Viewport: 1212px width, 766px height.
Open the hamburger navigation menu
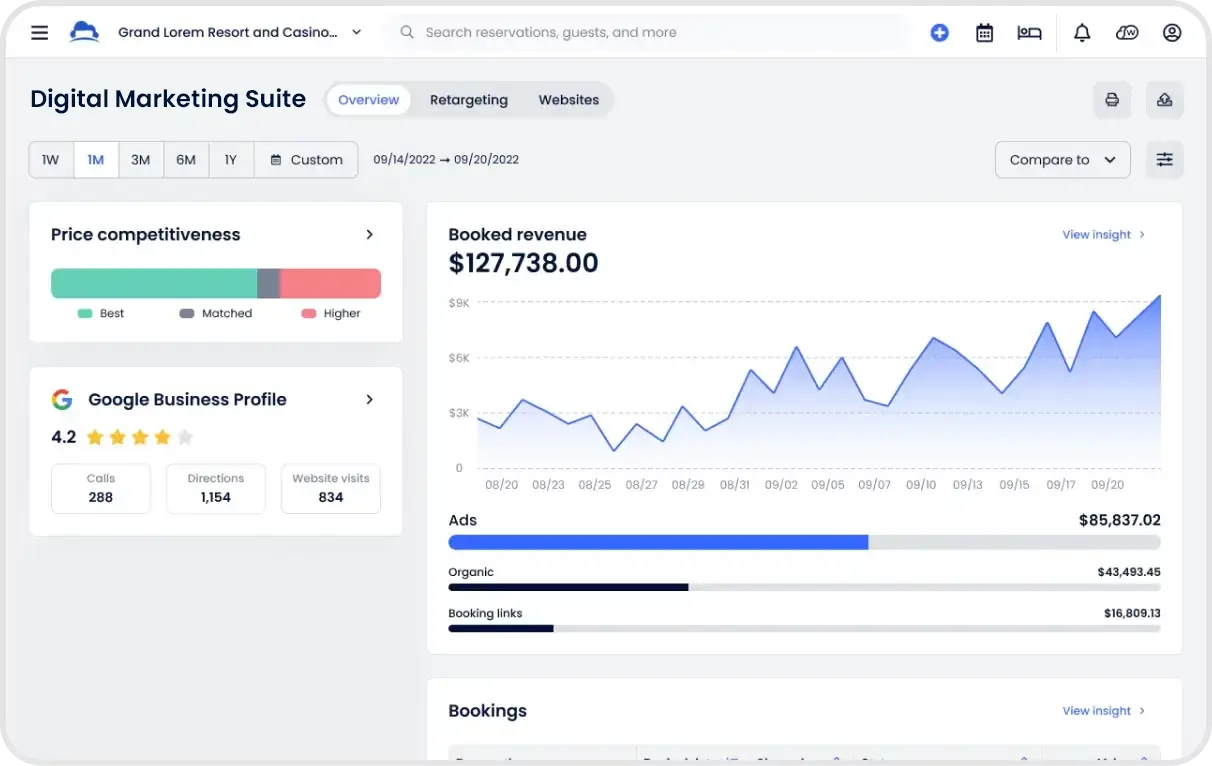click(x=39, y=32)
